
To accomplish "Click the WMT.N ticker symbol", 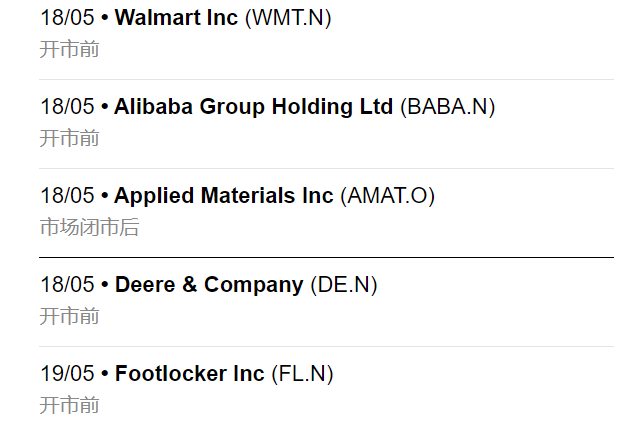I will pos(288,18).
